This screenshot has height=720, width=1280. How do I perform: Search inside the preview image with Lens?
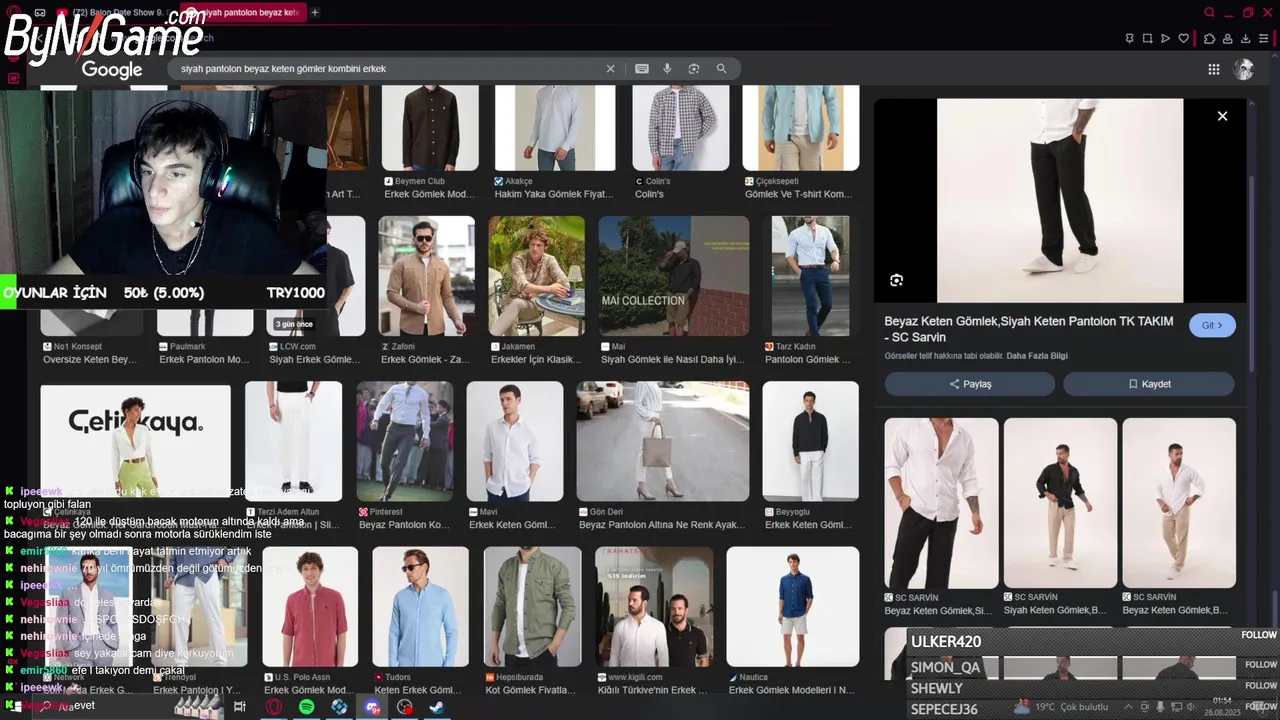(x=896, y=280)
